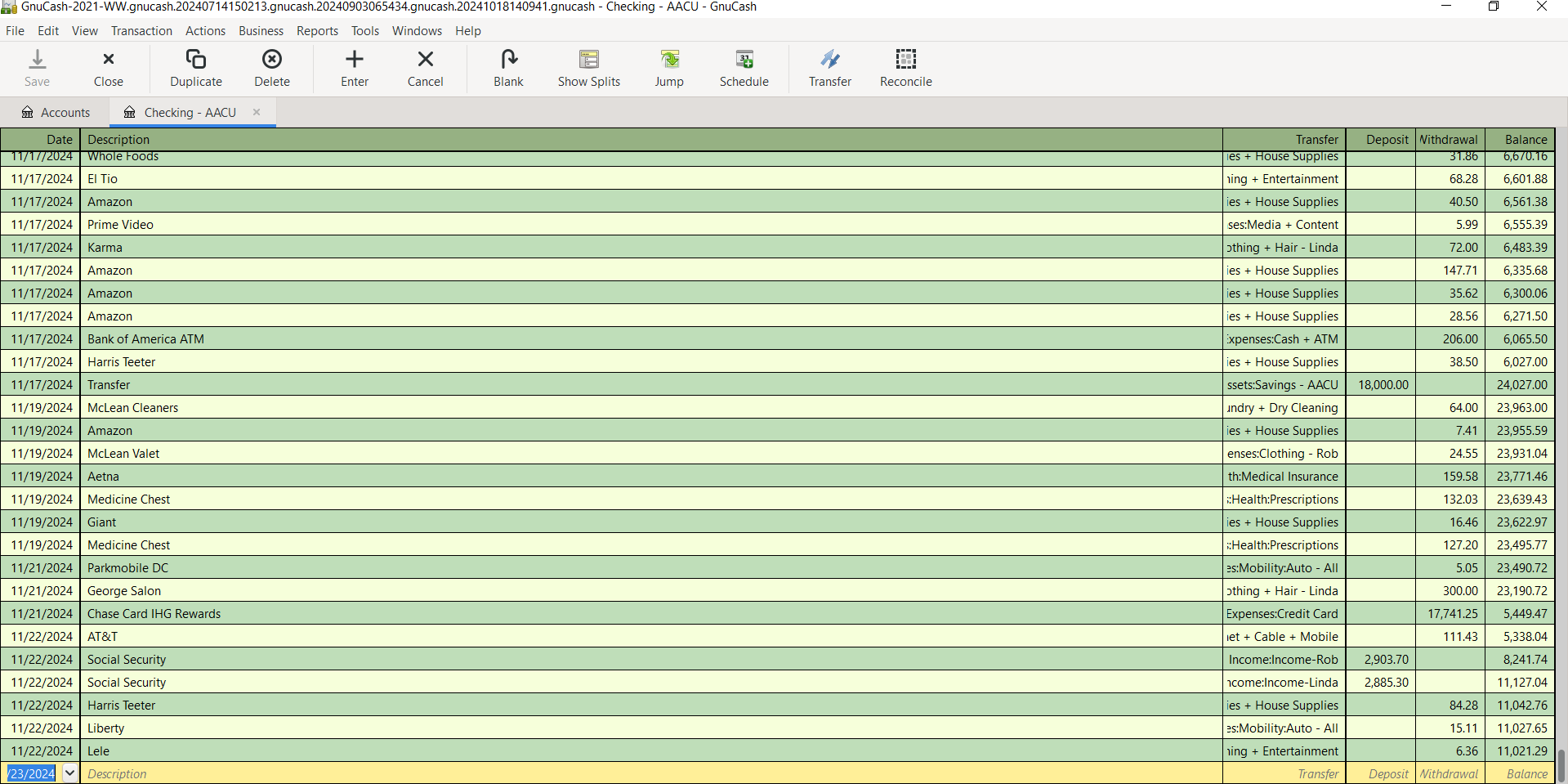
Task: Open the Tools menu
Action: click(365, 31)
